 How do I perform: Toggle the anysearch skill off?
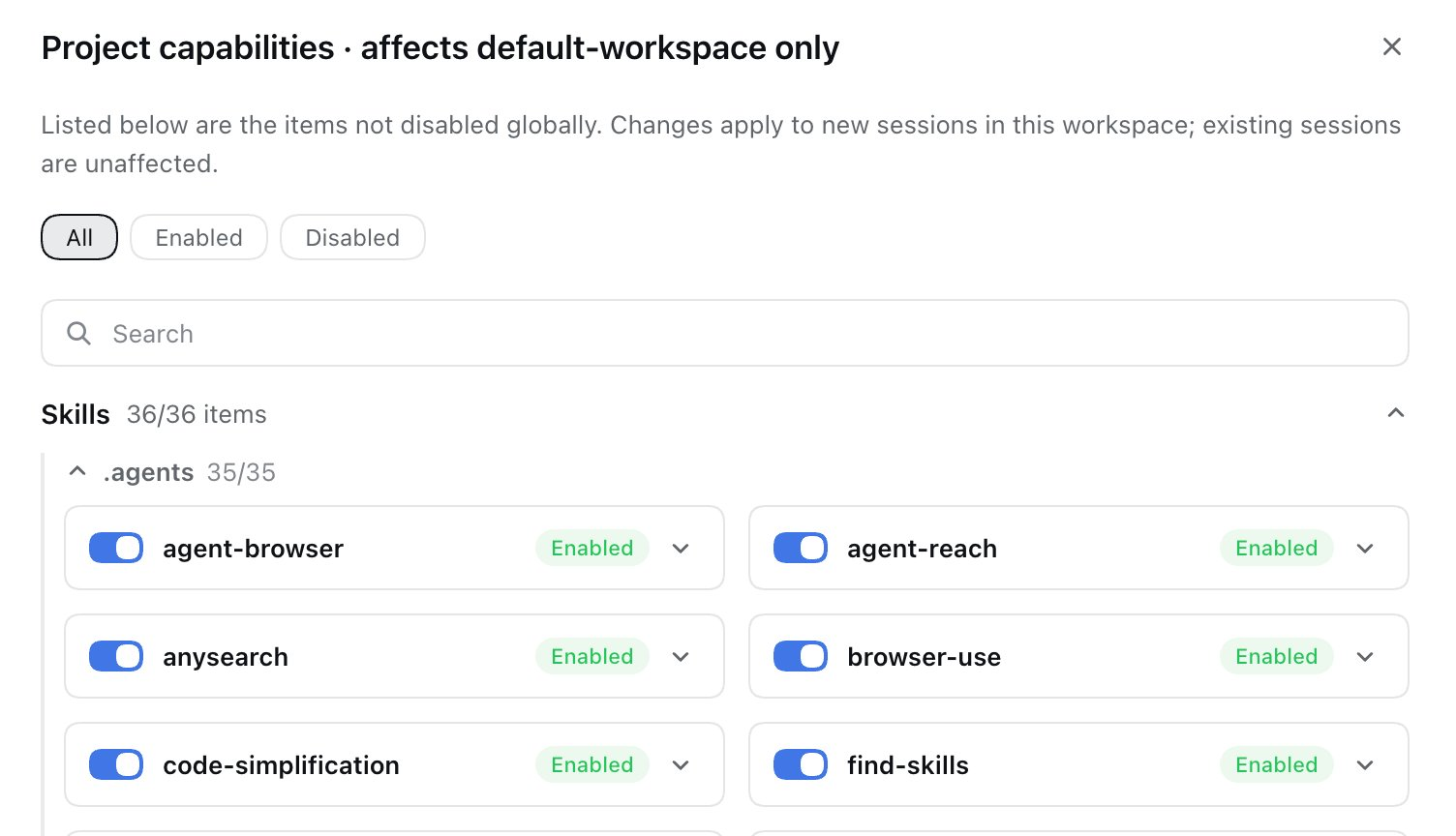click(116, 656)
